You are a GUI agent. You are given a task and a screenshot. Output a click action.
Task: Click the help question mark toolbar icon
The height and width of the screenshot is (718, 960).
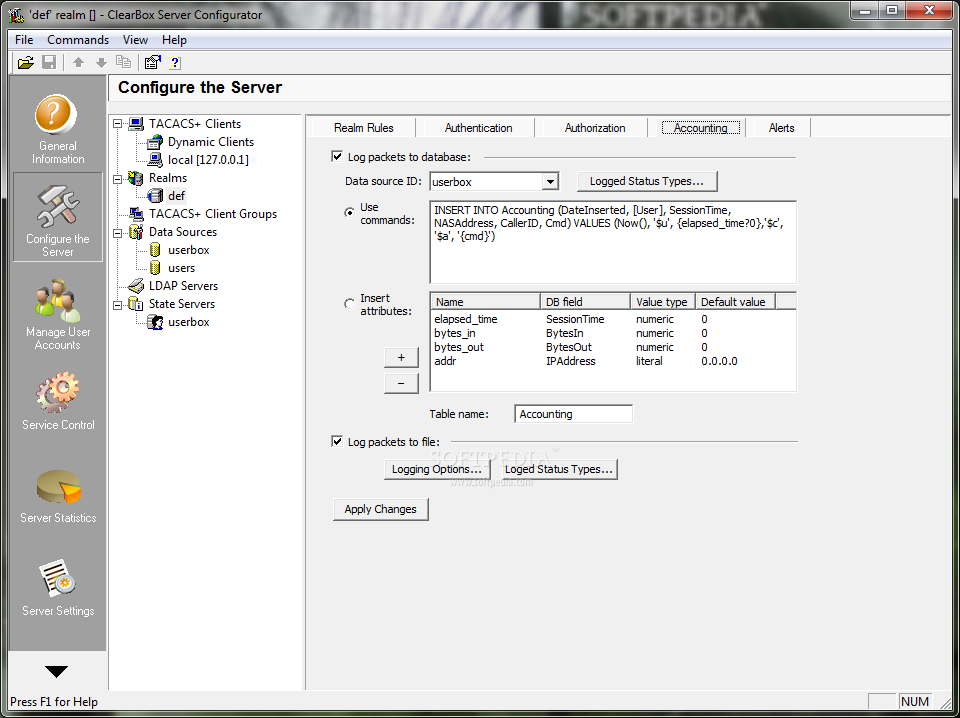point(175,62)
